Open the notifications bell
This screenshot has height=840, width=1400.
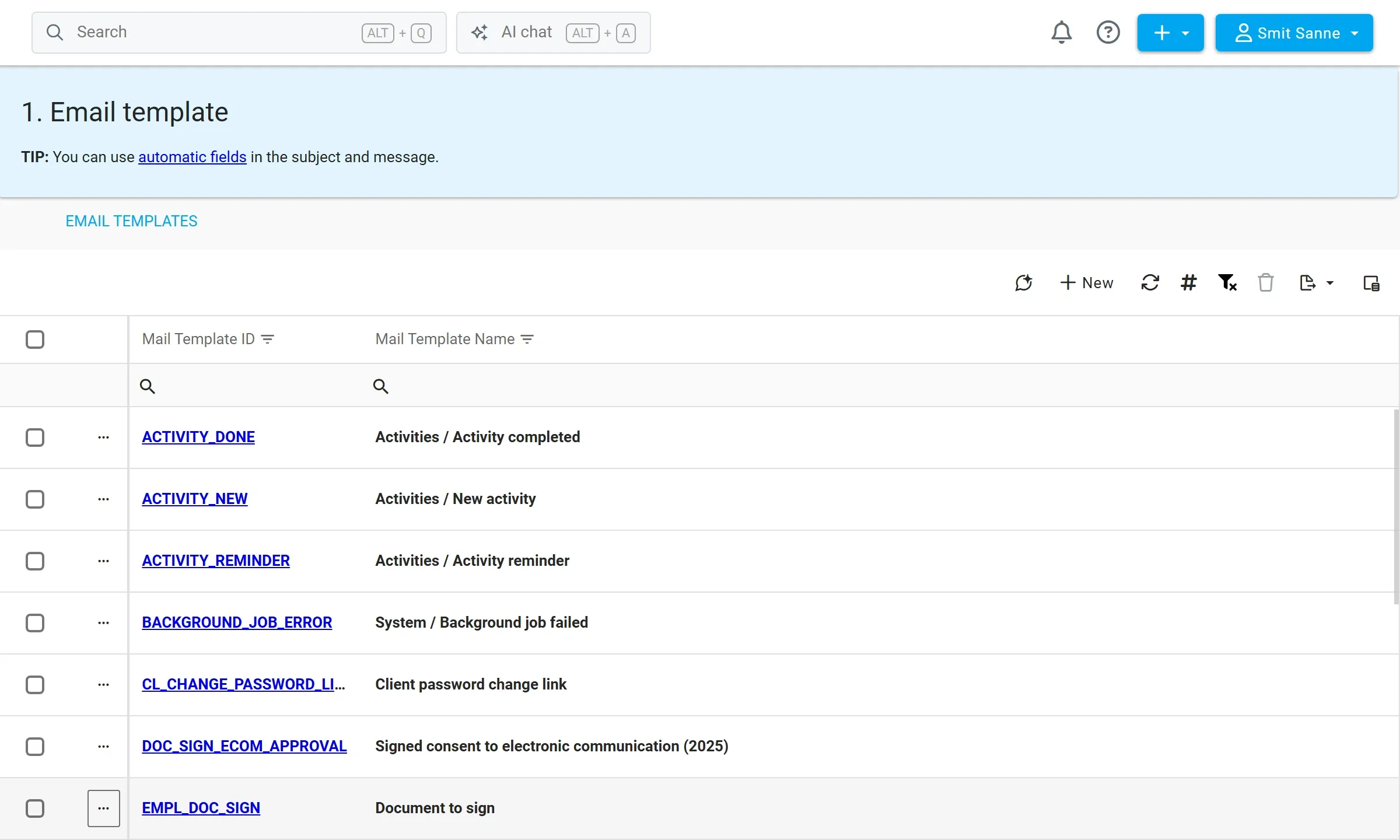(1062, 33)
